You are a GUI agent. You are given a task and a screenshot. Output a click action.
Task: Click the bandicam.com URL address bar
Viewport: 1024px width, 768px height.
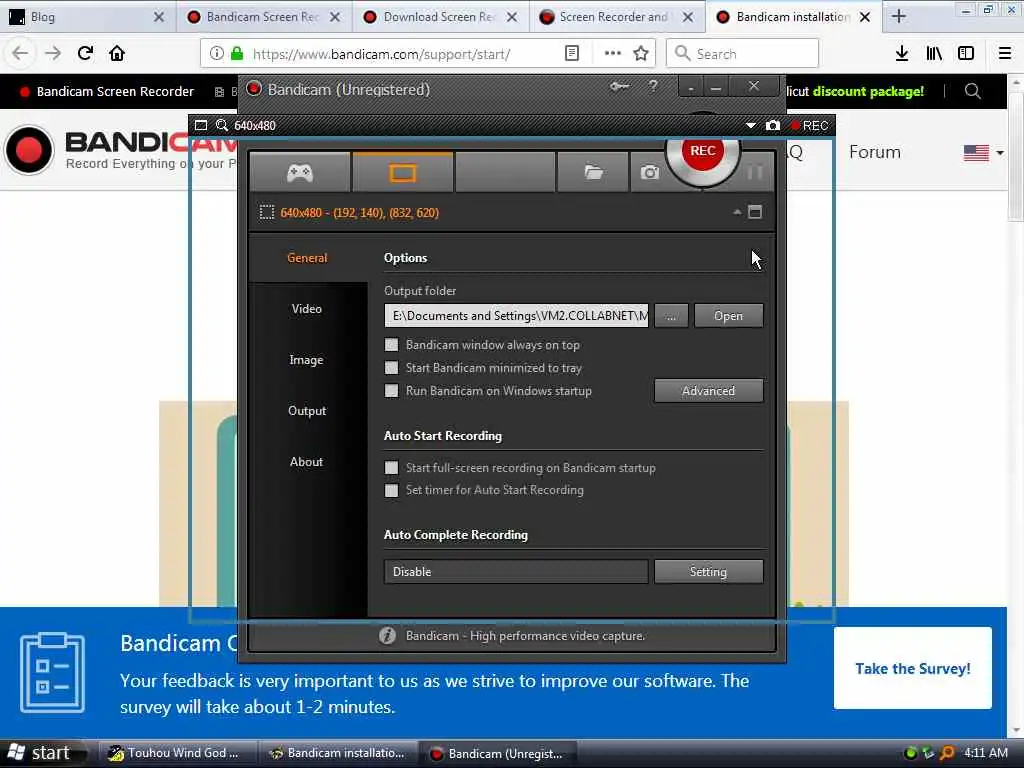pyautogui.click(x=381, y=54)
